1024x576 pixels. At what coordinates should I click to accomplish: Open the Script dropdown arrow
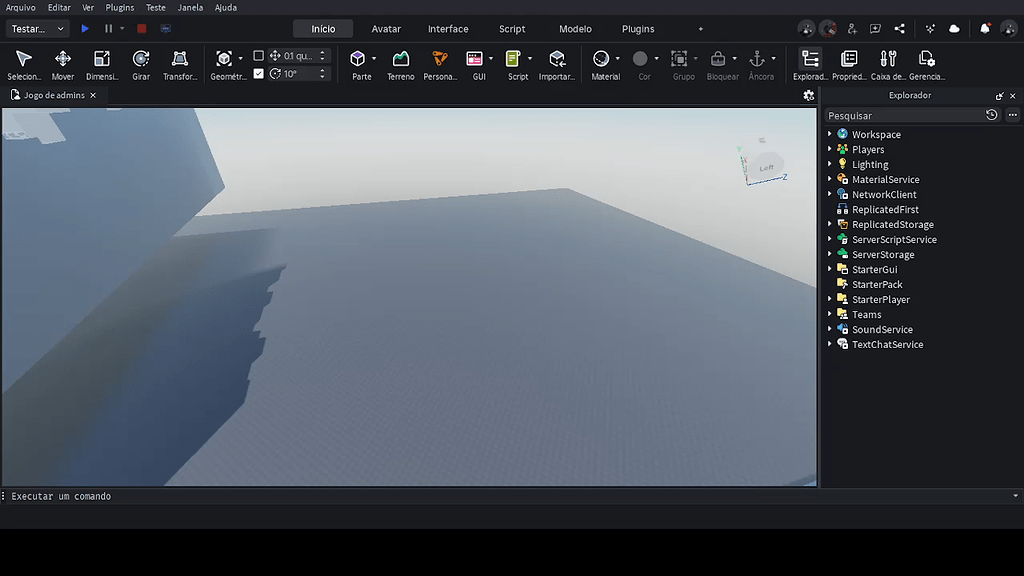530,59
